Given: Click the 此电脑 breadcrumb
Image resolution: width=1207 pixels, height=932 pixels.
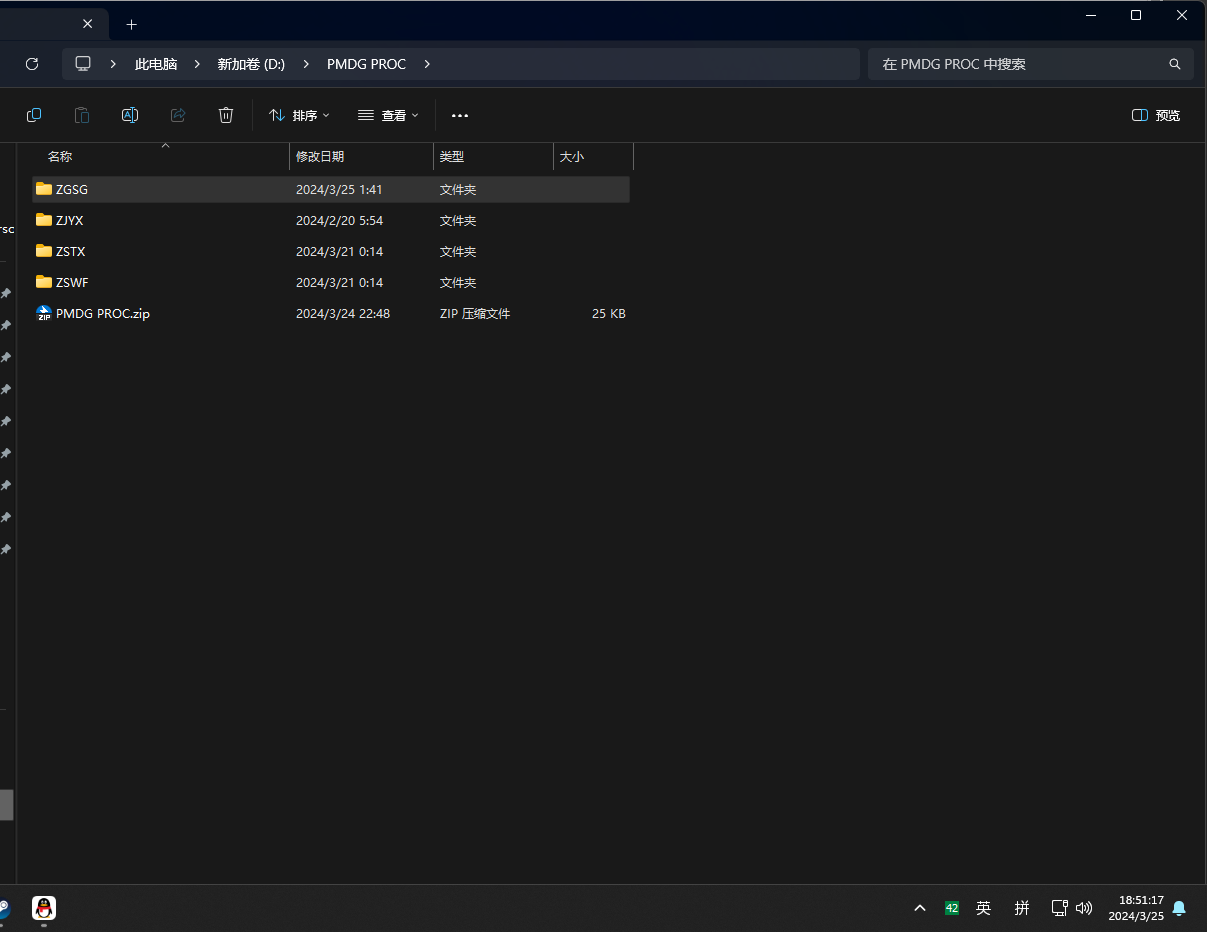Looking at the screenshot, I should click(x=156, y=64).
